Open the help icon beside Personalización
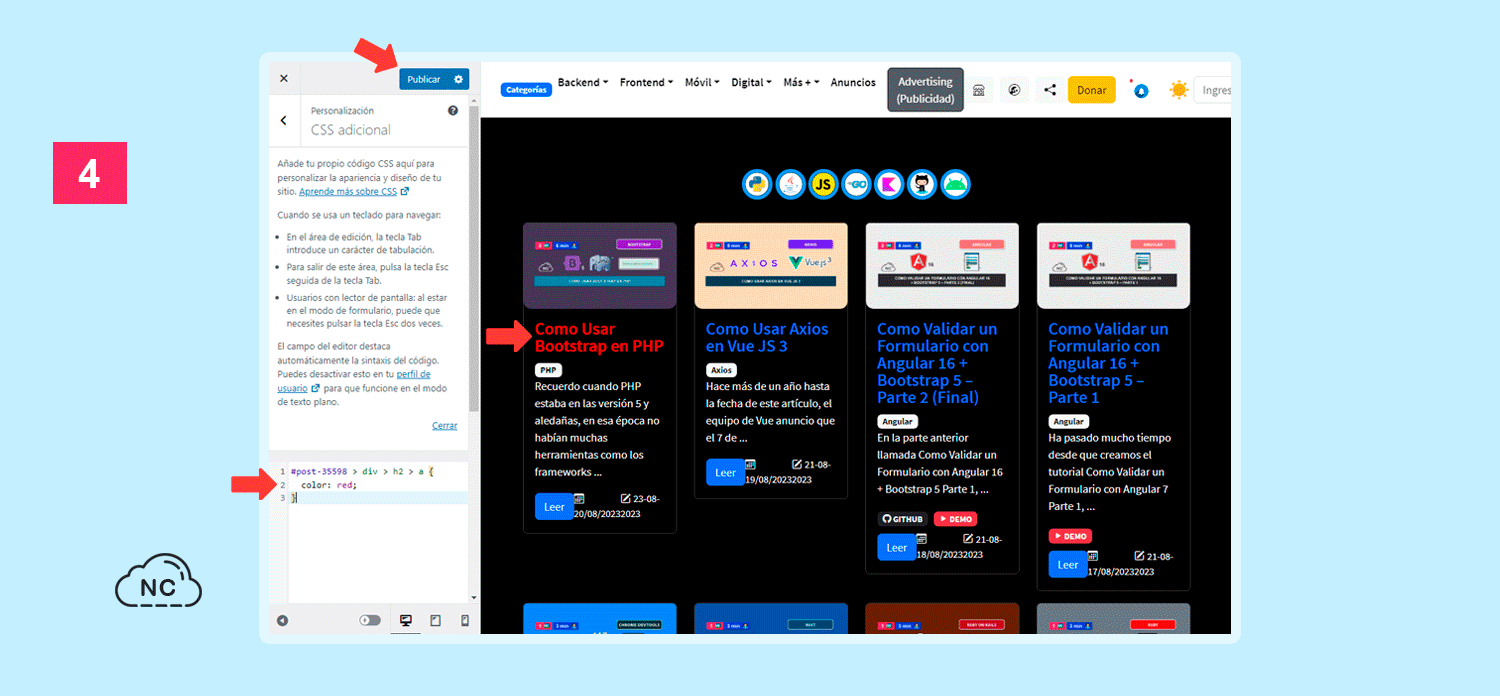 coord(453,111)
